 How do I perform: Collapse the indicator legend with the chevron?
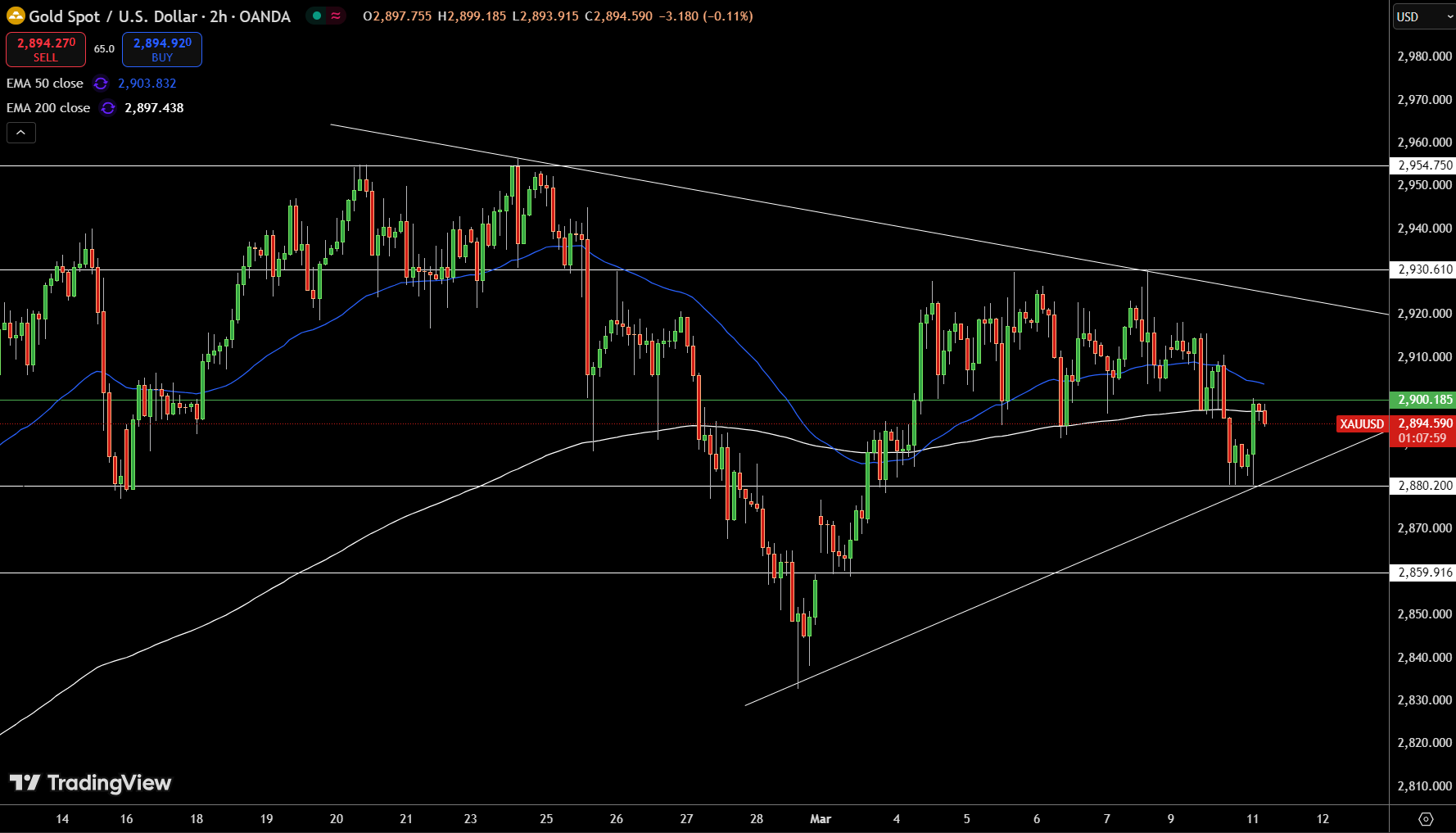click(21, 133)
